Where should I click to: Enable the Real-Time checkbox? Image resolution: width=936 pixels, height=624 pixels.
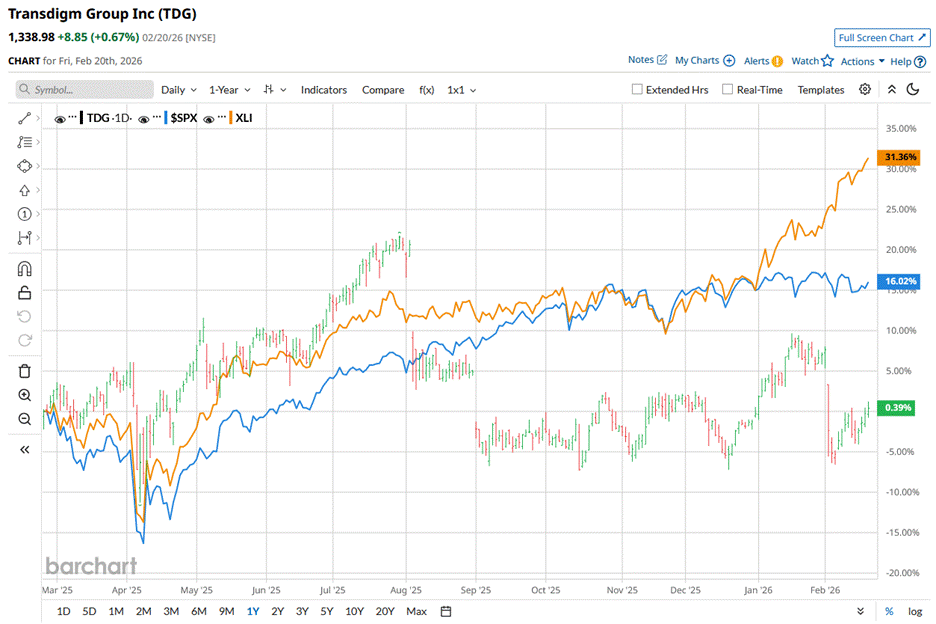(727, 90)
